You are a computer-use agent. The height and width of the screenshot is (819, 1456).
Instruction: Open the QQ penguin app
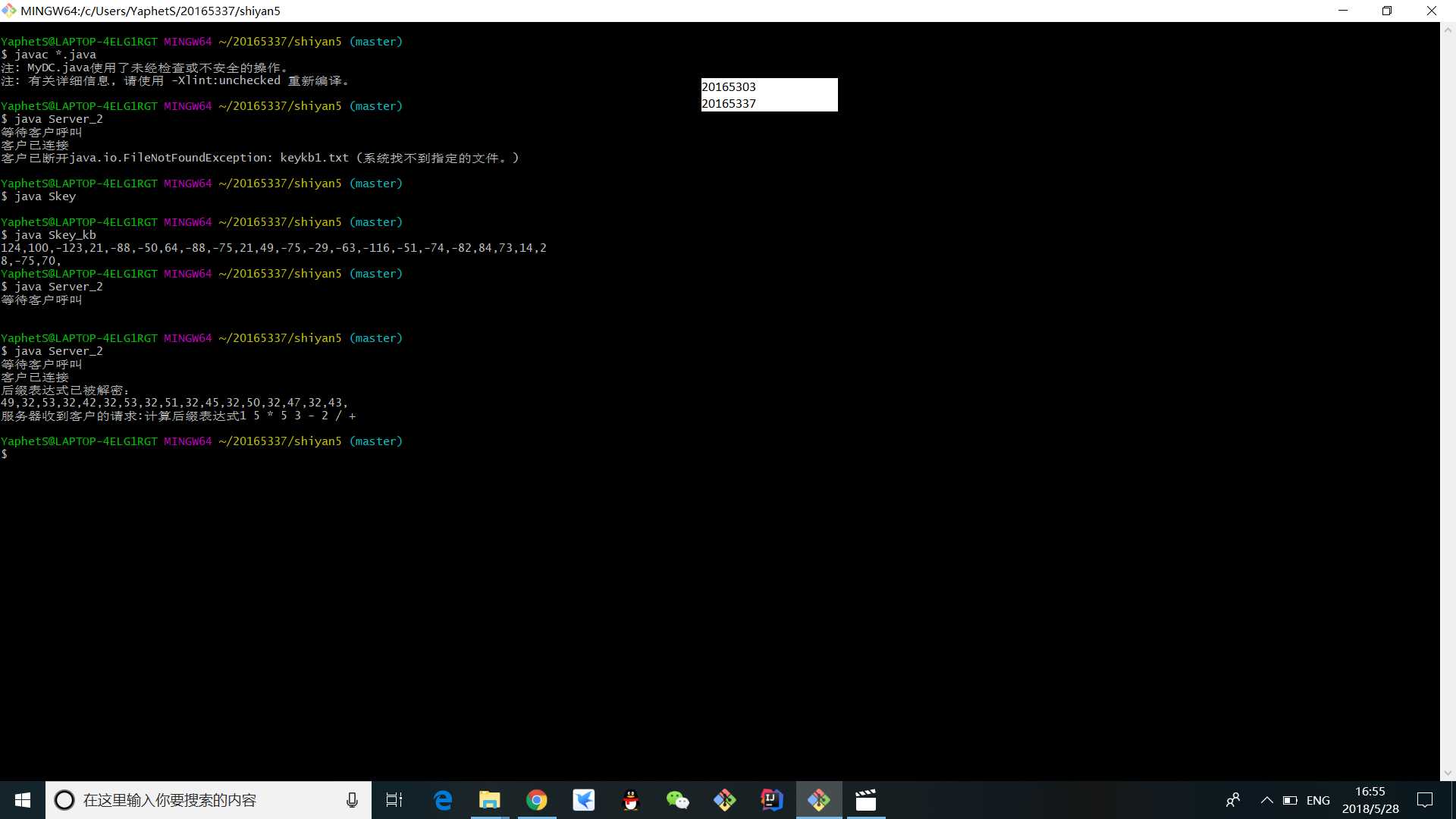coord(631,800)
